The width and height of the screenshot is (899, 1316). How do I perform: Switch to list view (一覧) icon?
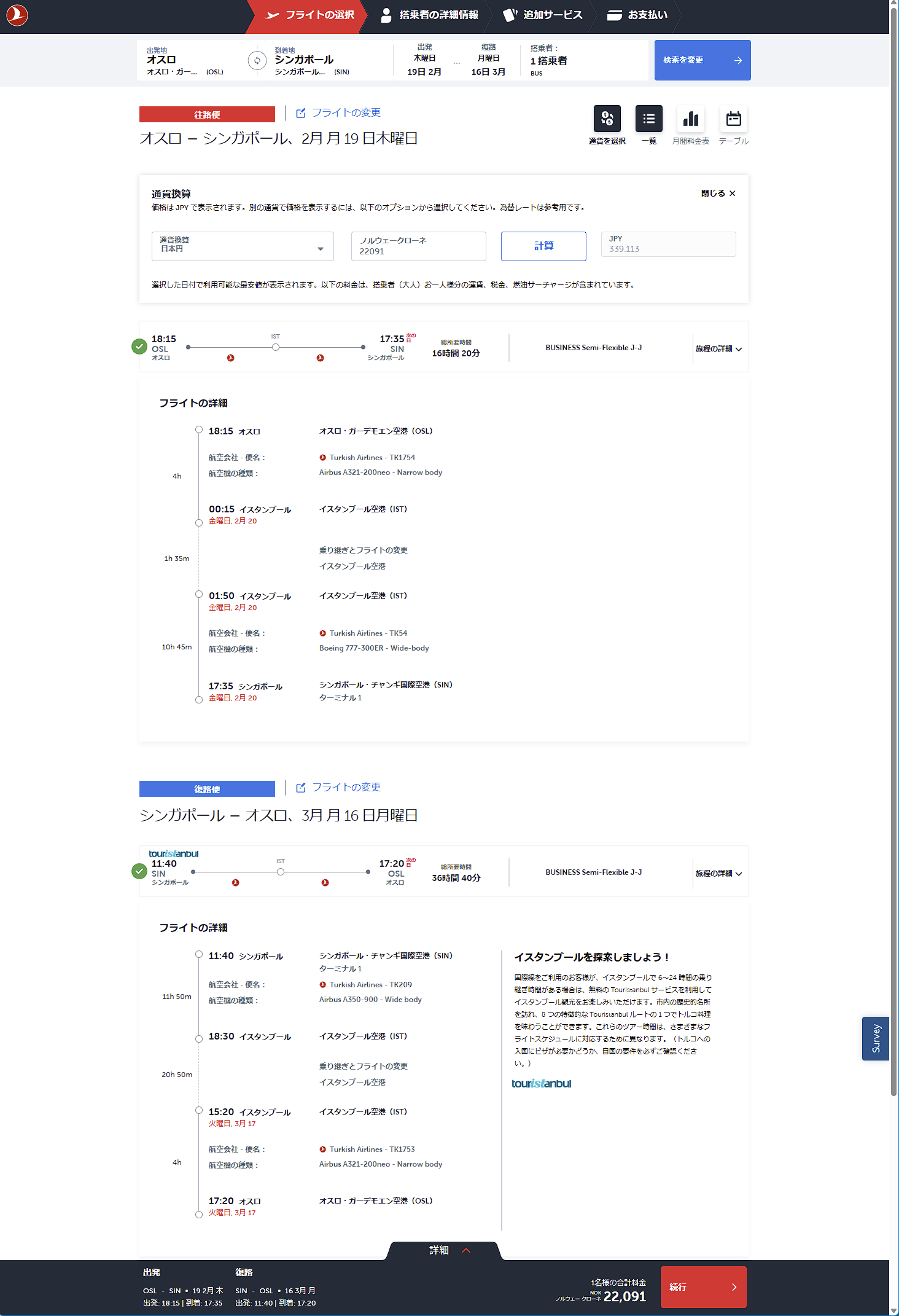point(648,119)
